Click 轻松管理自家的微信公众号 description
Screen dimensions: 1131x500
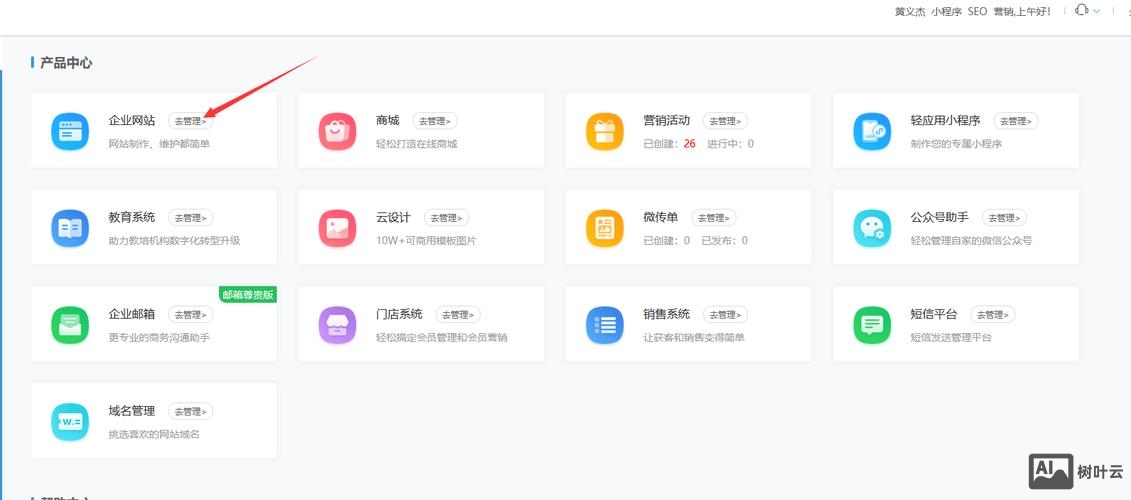pyautogui.click(x=971, y=240)
